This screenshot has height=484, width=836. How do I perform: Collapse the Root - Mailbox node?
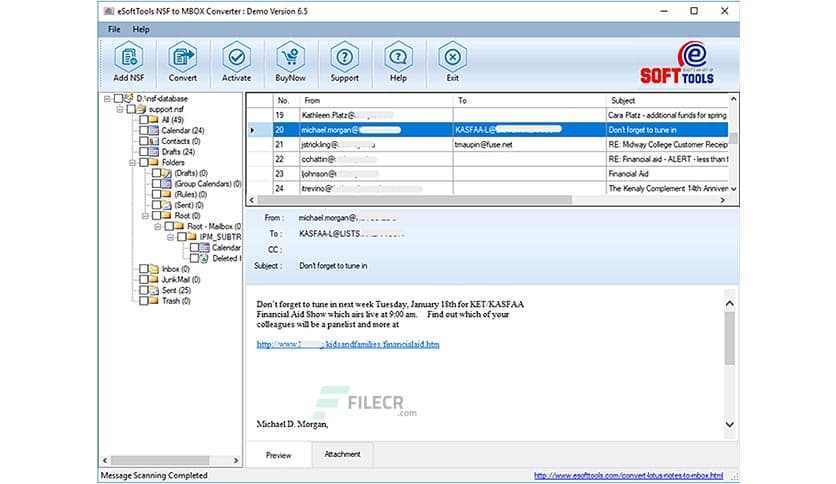pyautogui.click(x=158, y=227)
